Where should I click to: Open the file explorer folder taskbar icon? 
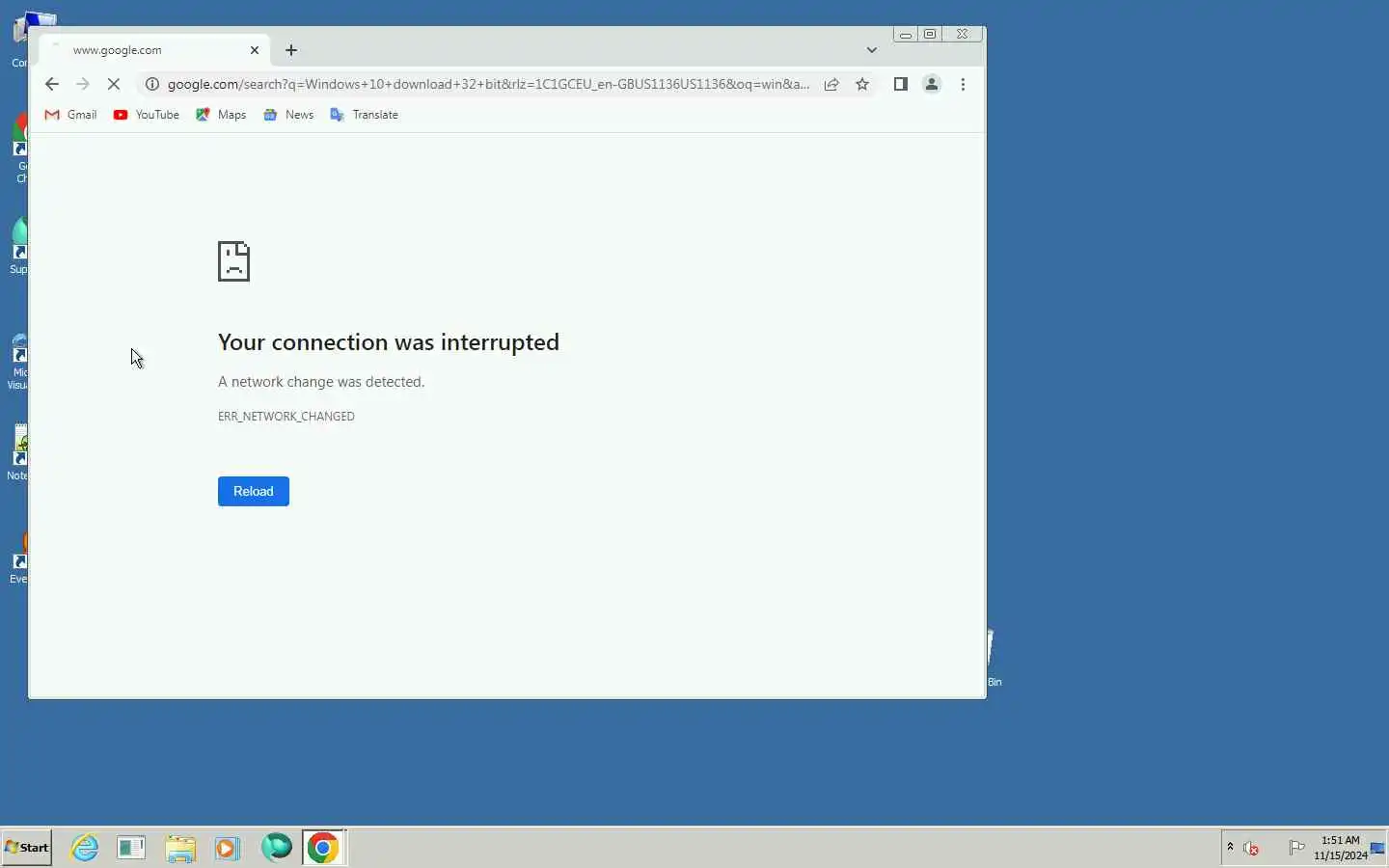180,849
